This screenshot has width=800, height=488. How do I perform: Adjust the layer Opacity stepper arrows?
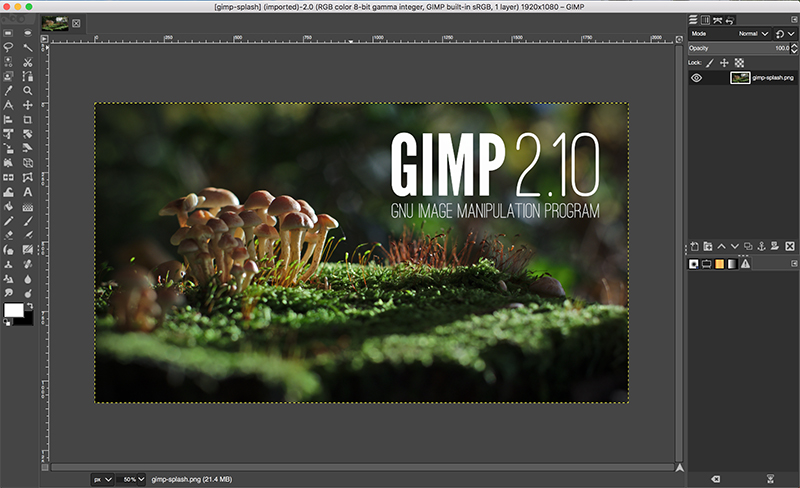[794, 48]
